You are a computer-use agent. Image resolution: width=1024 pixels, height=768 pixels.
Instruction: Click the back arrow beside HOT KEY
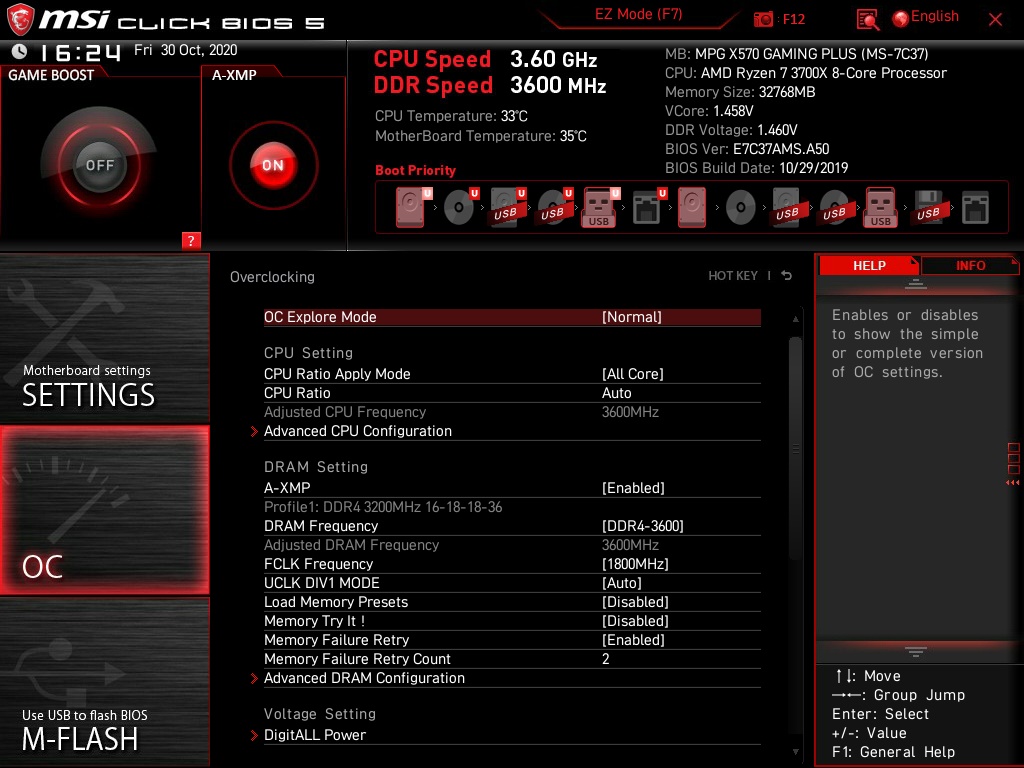(787, 276)
